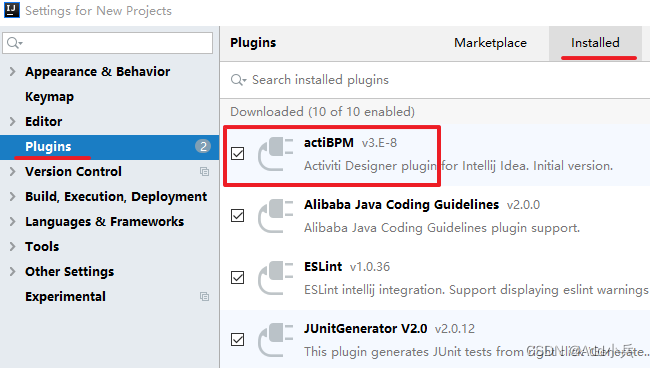Select the Plugins item in sidebar

tap(109, 147)
